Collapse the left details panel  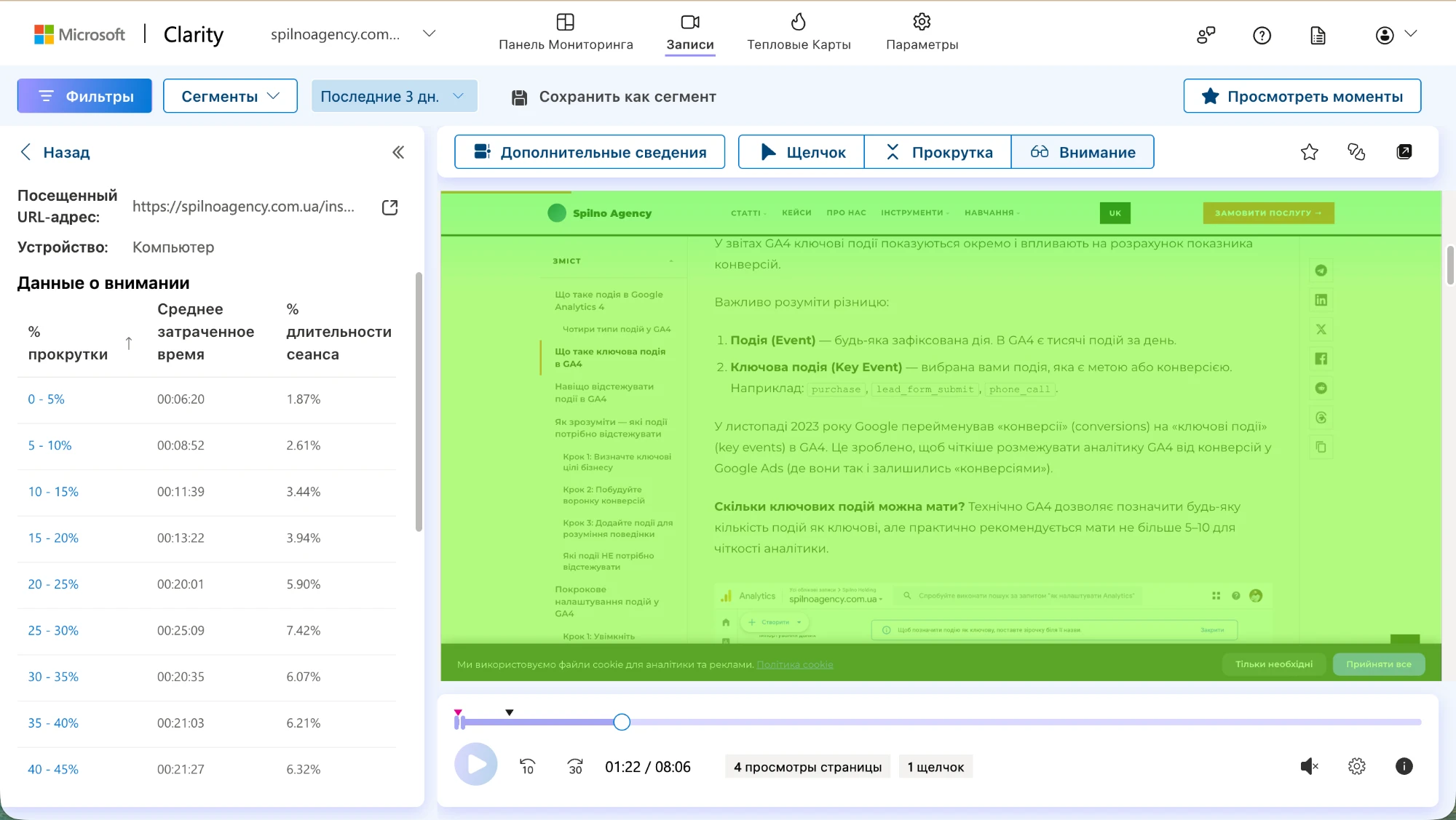point(398,152)
